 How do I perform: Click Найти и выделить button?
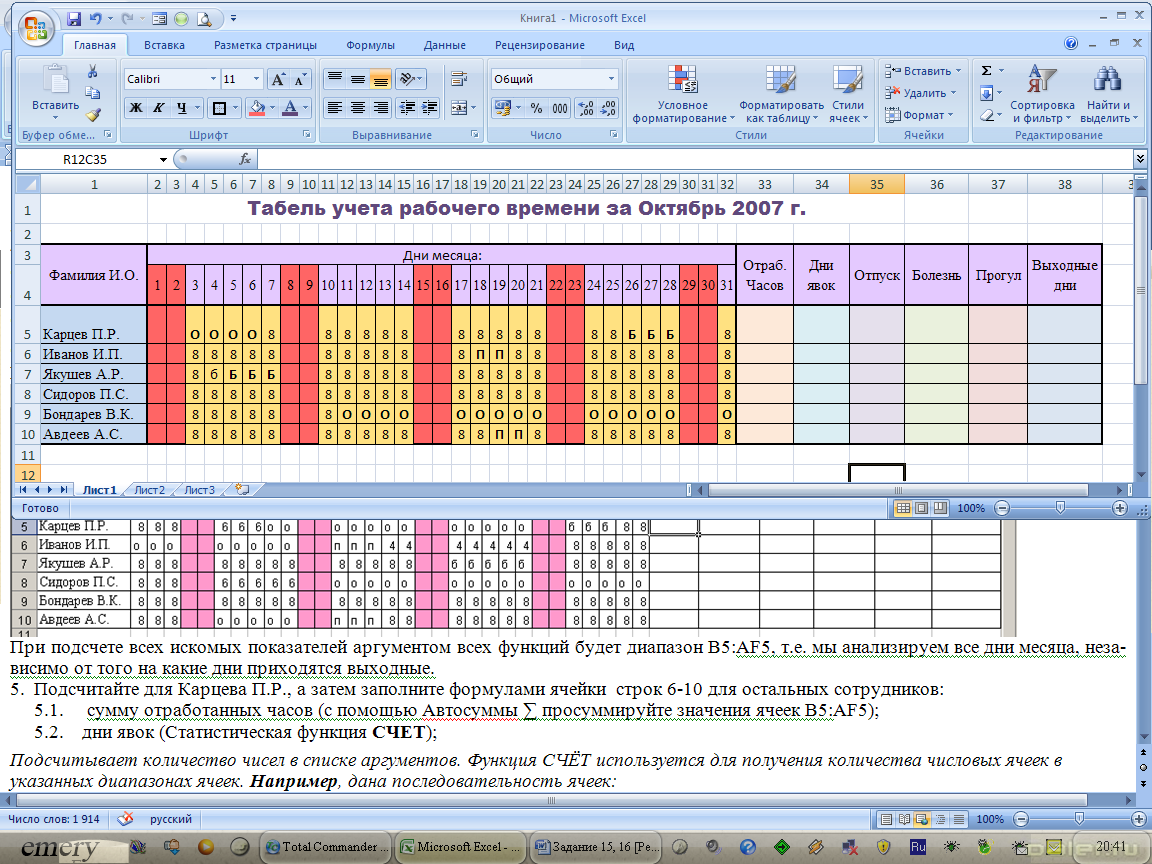coord(1108,95)
